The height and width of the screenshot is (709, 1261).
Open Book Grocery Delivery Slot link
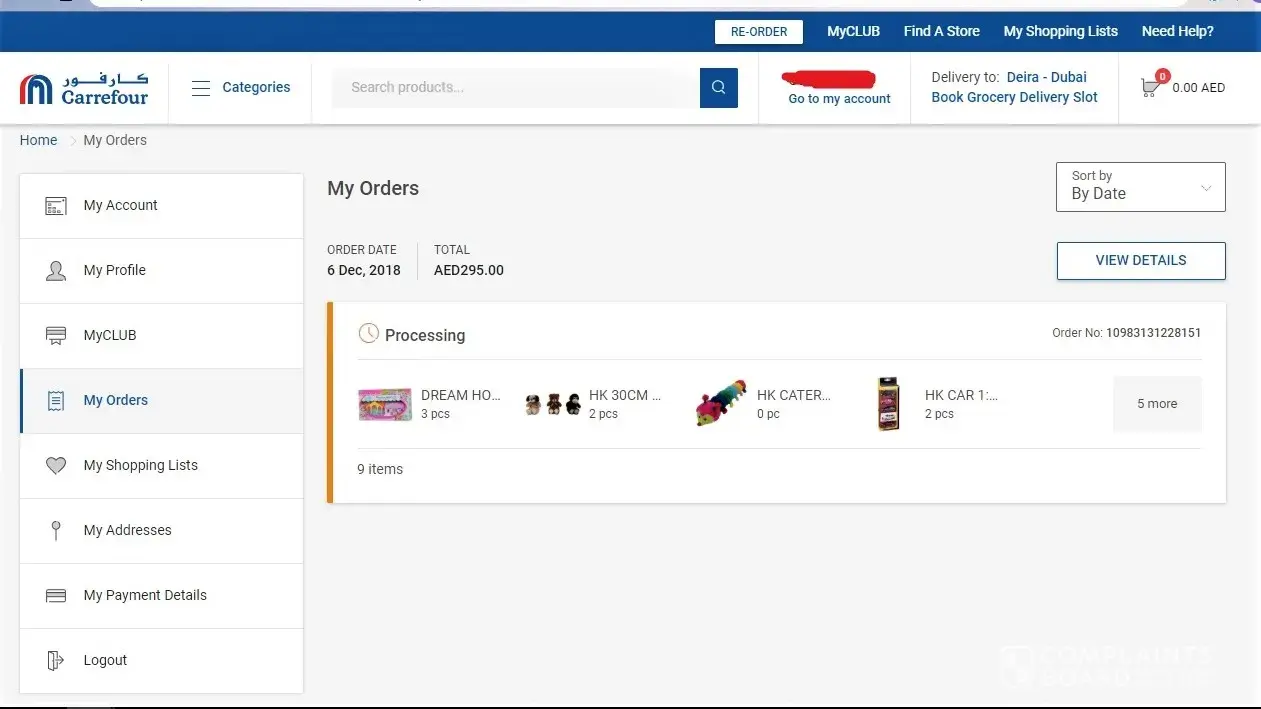(1014, 97)
